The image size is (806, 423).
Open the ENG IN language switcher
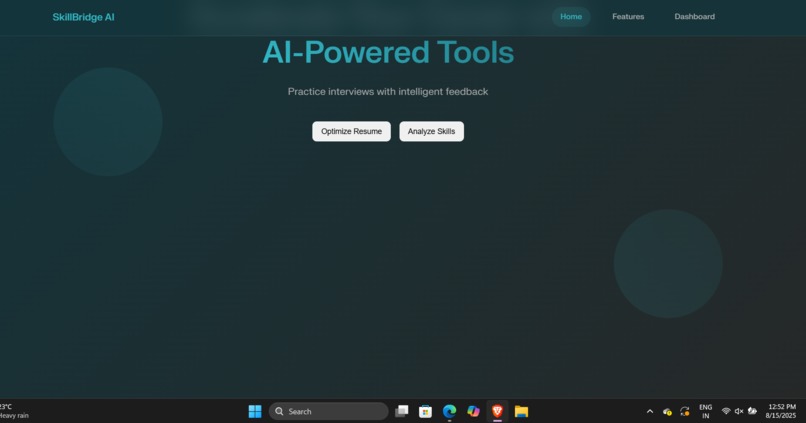706,411
